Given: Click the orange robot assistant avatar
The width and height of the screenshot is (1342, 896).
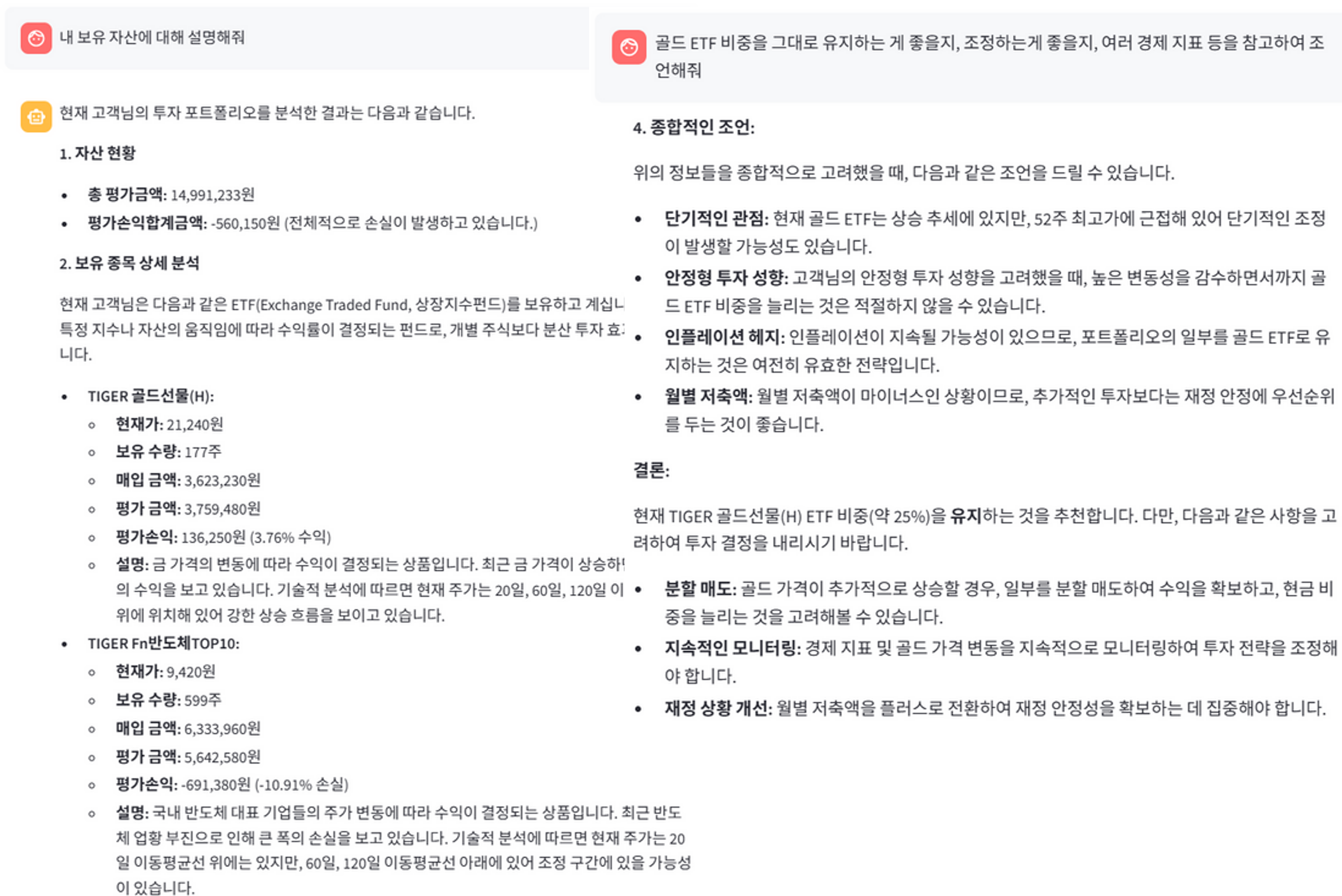Looking at the screenshot, I should tap(36, 117).
